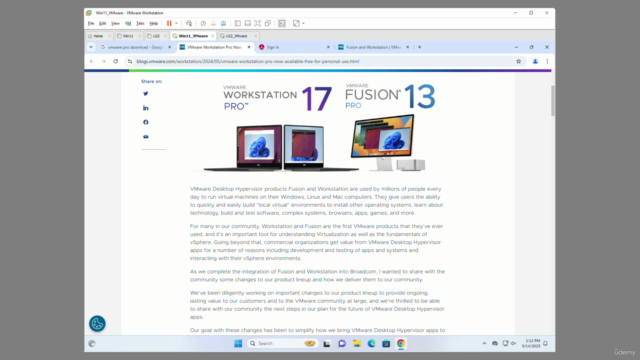640x360 pixels.
Task: Open the Chat app on taskbar
Action: pyautogui.click(x=342, y=344)
